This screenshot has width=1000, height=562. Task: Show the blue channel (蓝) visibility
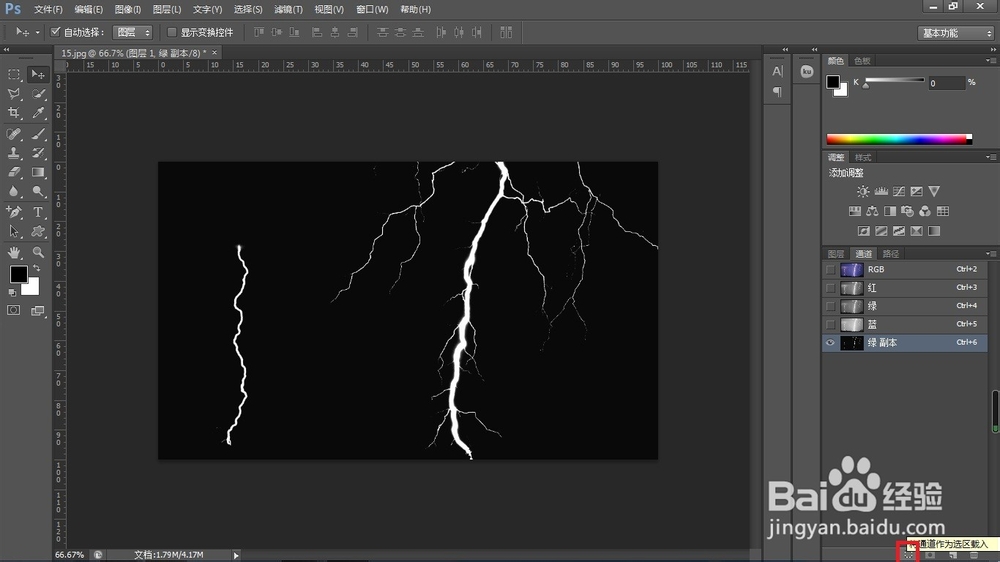[x=830, y=325]
